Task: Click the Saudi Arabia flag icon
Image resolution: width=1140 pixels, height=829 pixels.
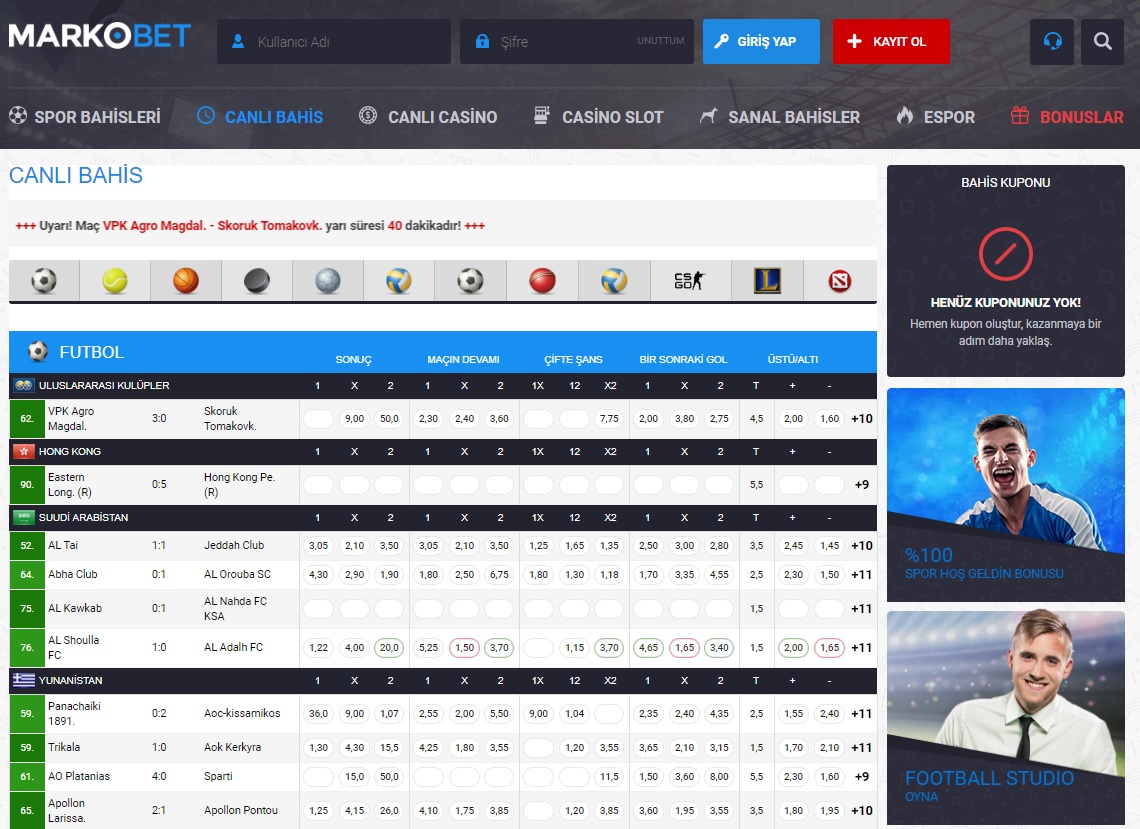Action: pos(24,518)
